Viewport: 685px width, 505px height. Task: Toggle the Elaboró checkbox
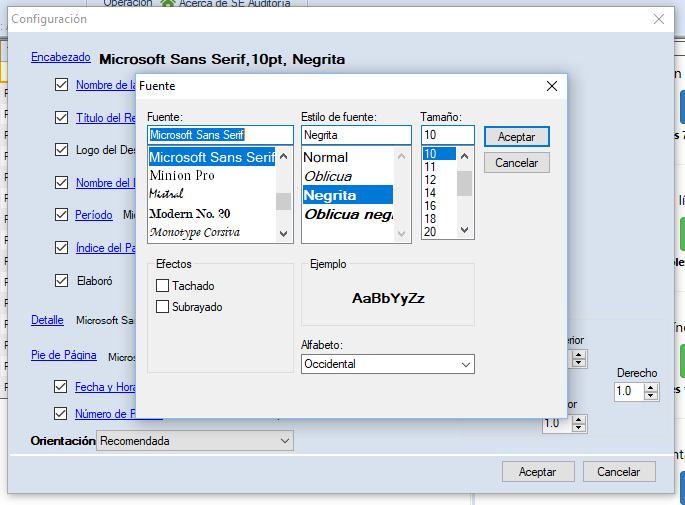[x=62, y=281]
